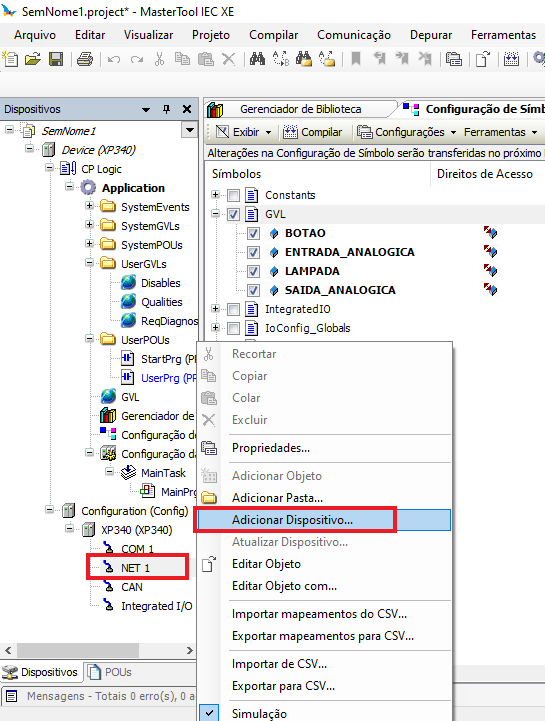
Task: Click the Paste clipboard toolbar icon
Action: click(x=206, y=59)
